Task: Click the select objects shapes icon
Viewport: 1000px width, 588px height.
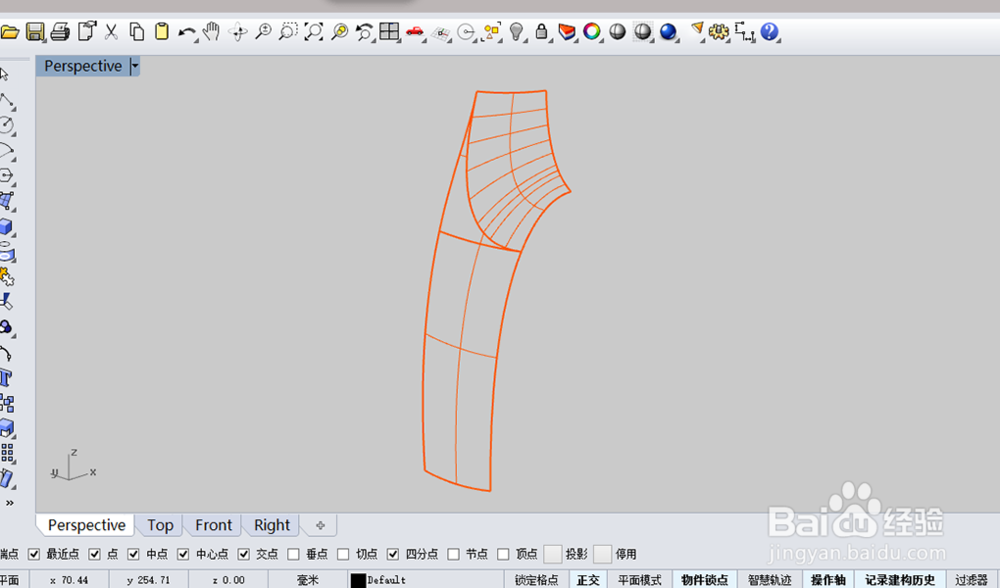Action: (x=492, y=31)
